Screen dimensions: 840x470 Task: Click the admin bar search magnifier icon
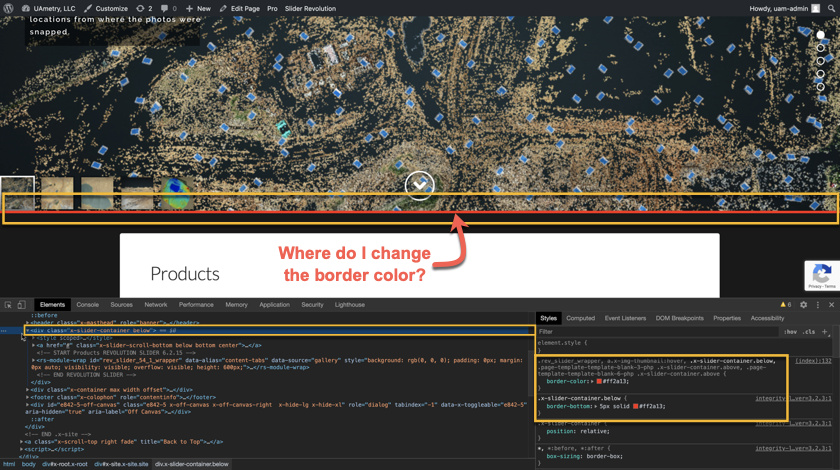pos(831,9)
